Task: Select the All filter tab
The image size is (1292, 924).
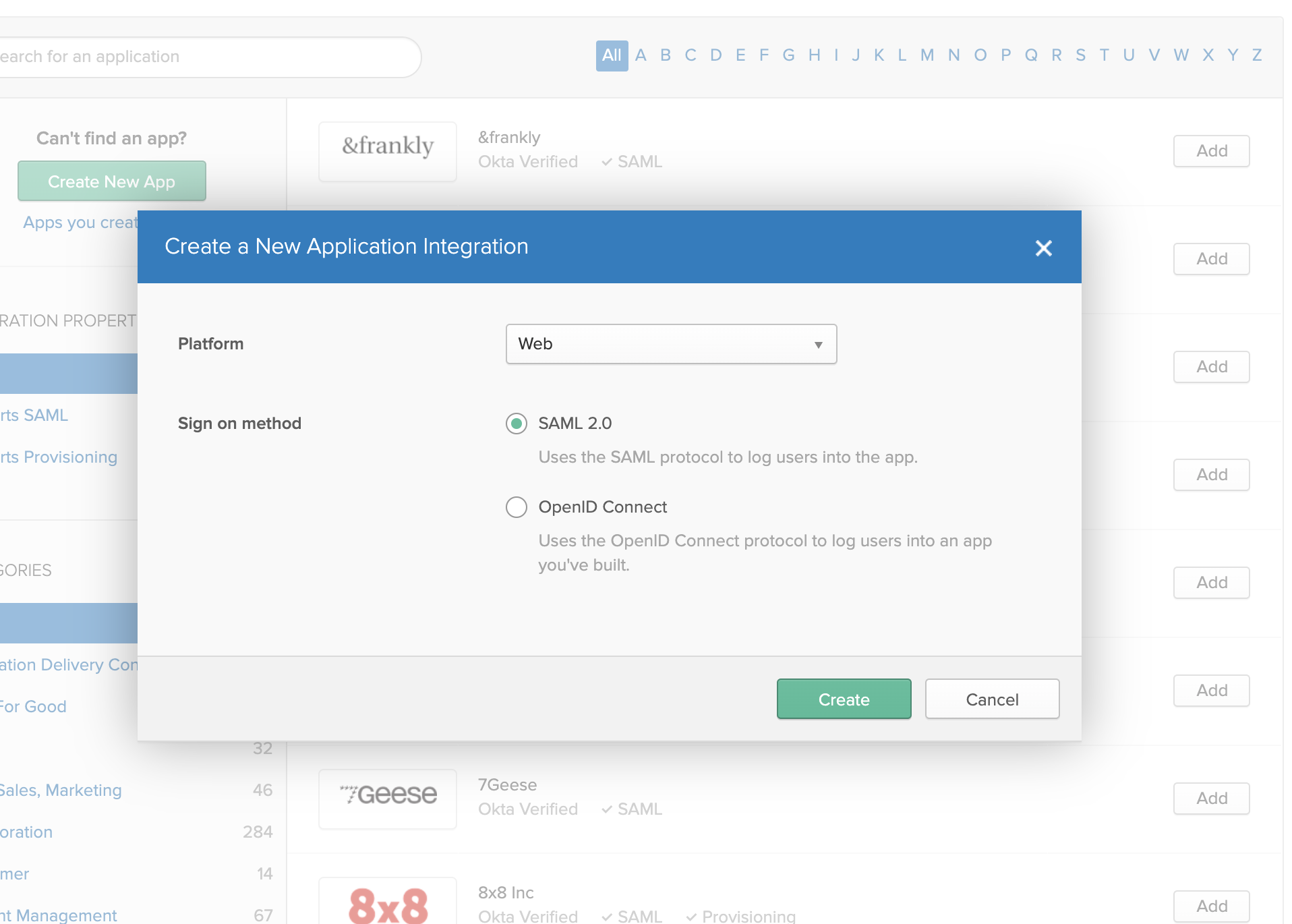Action: tap(611, 55)
